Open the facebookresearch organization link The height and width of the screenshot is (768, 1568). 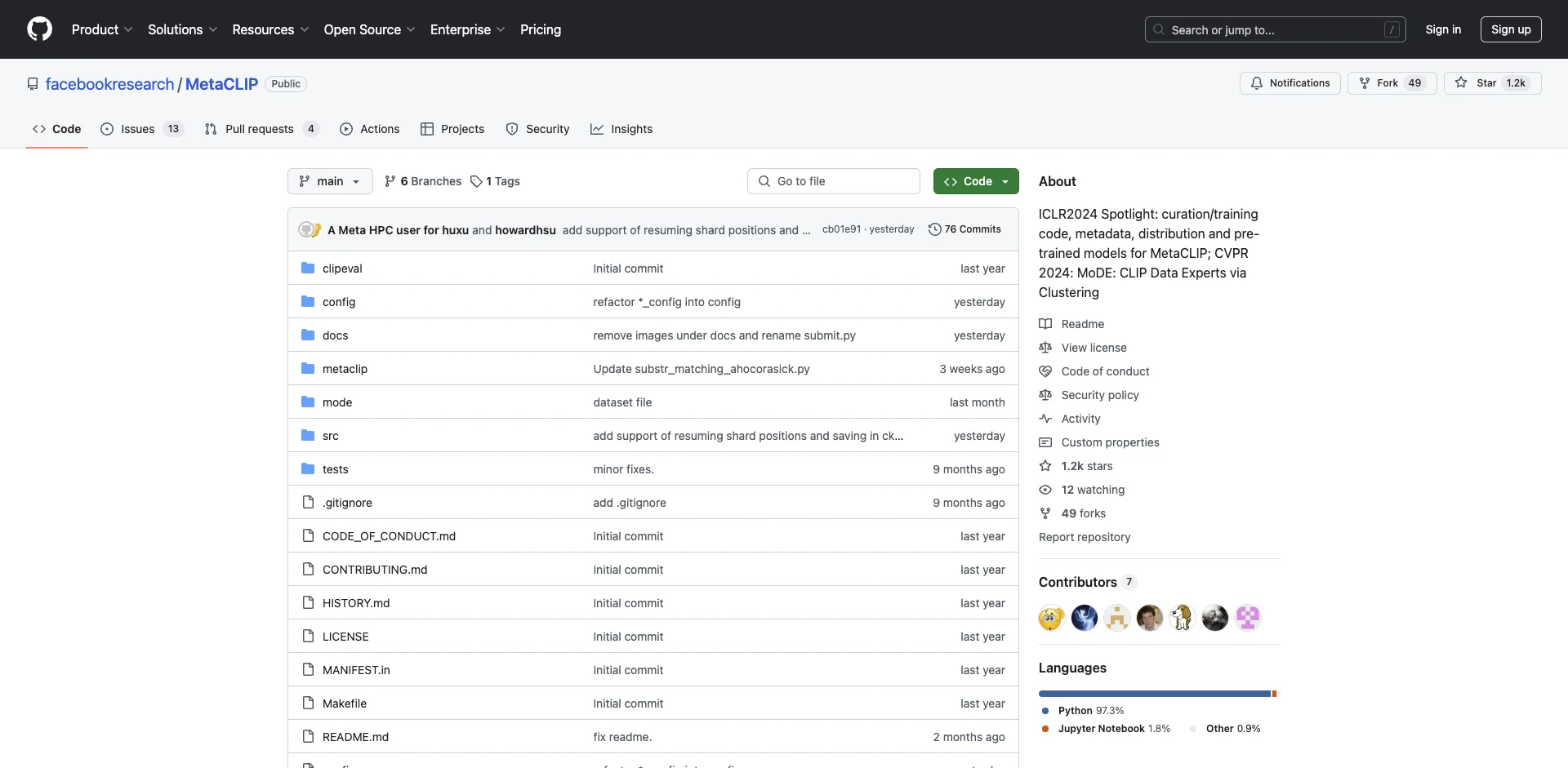pyautogui.click(x=109, y=84)
